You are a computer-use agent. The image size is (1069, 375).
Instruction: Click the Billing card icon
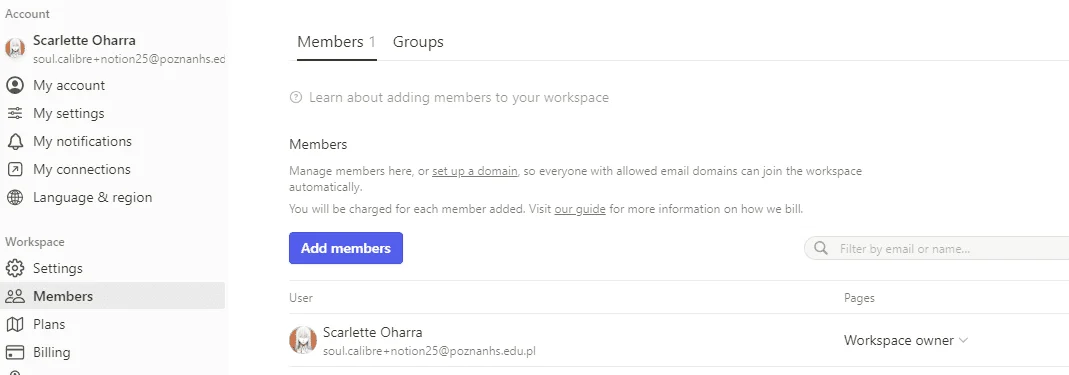click(14, 352)
